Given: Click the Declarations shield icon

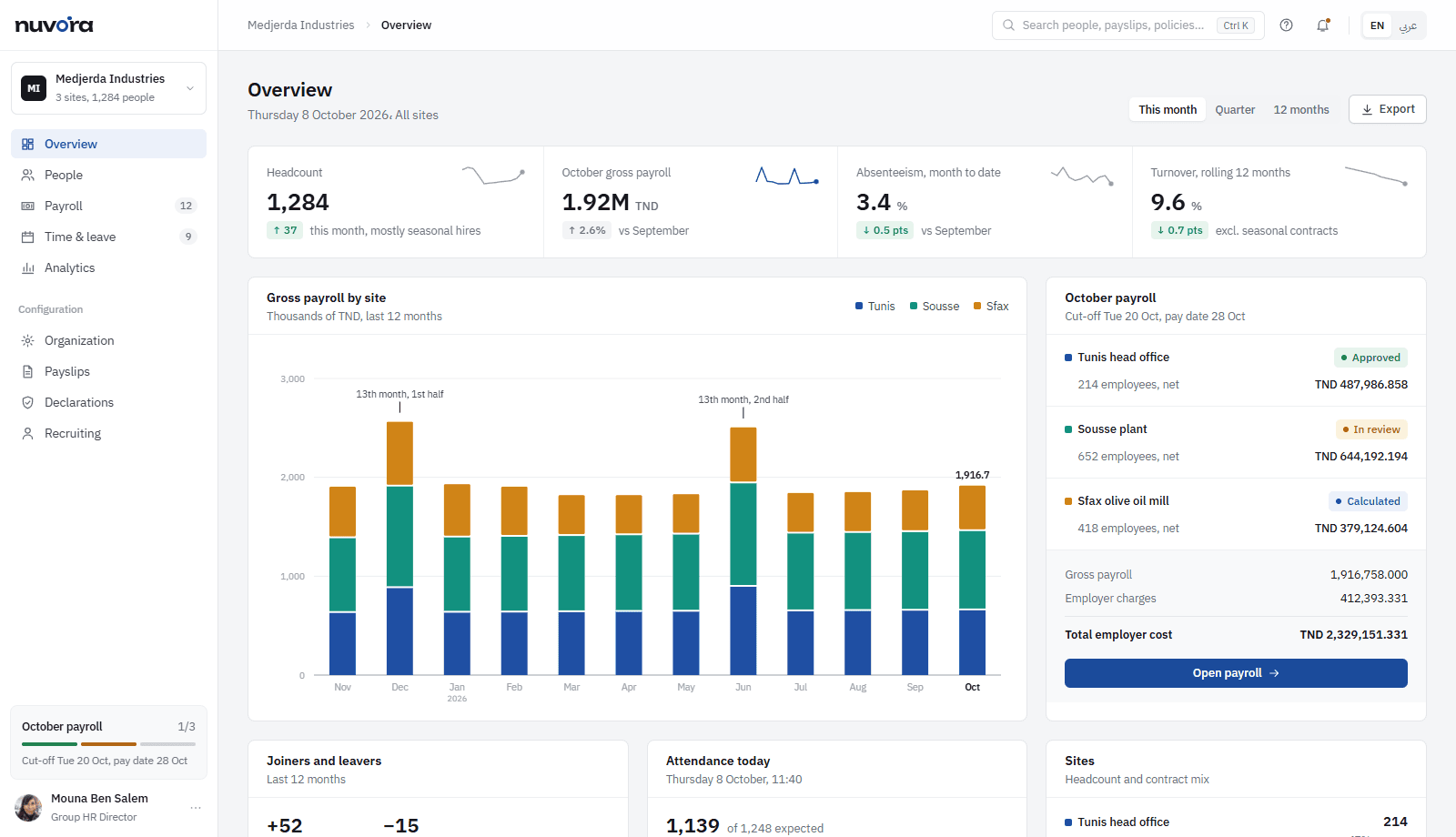Looking at the screenshot, I should point(28,402).
